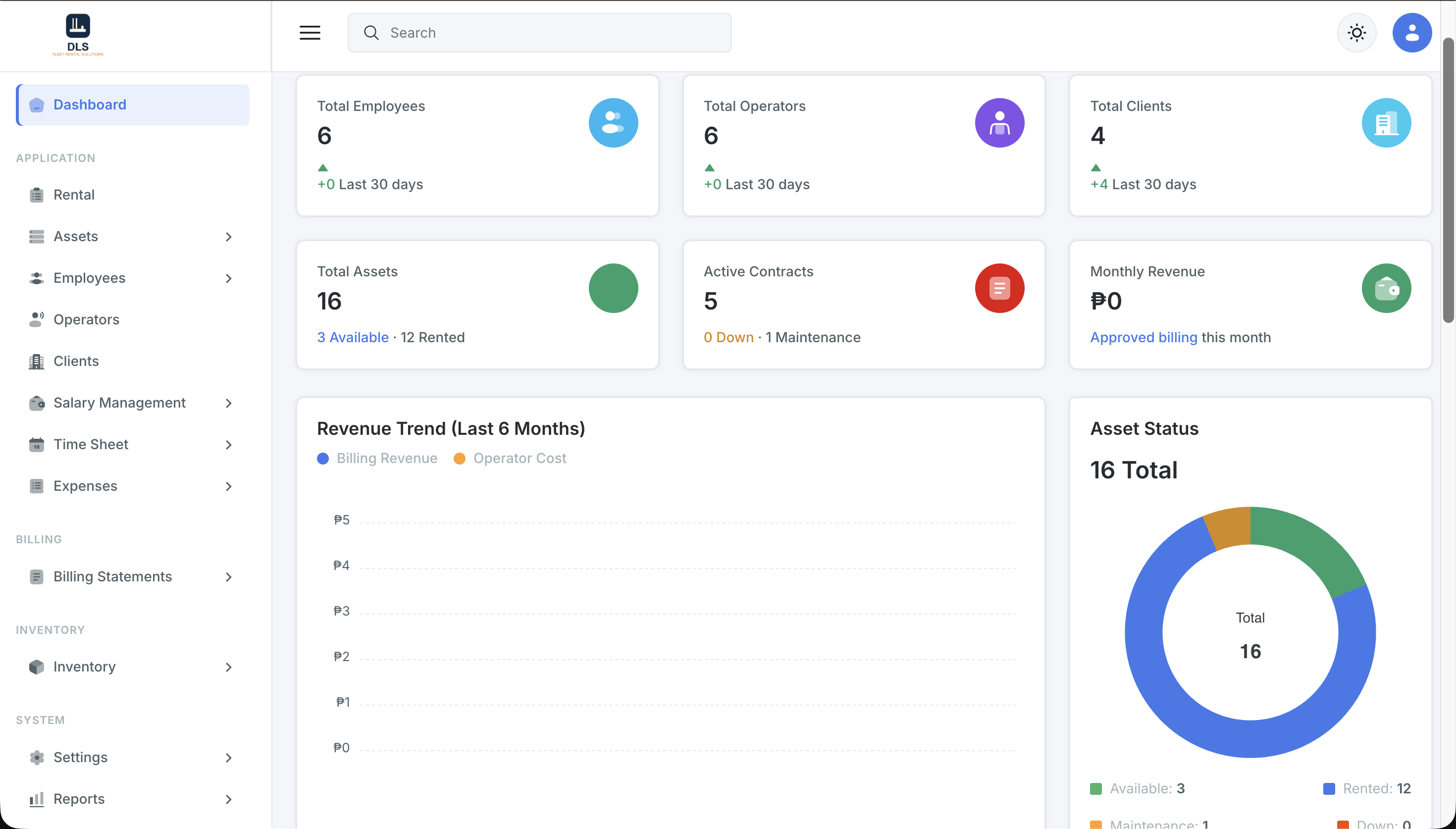
Task: Expand the Billing Statements chevron
Action: click(x=228, y=577)
